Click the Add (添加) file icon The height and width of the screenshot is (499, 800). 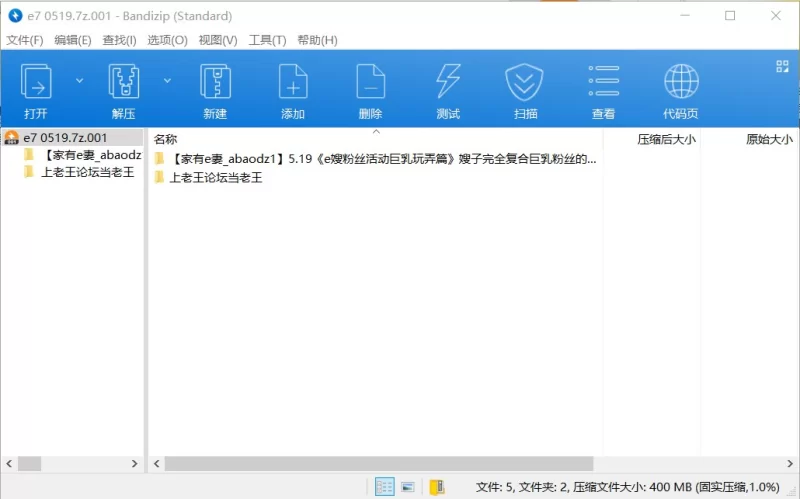[x=293, y=82]
